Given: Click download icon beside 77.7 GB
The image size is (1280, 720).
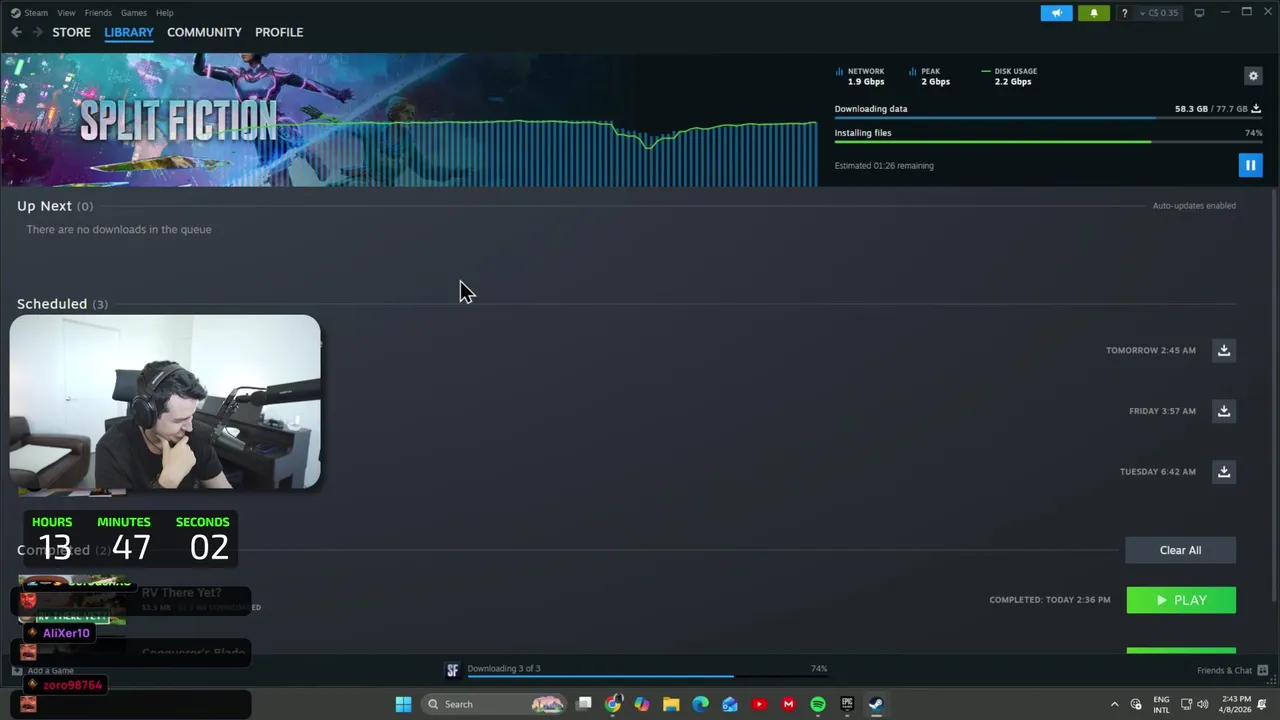Looking at the screenshot, I should click(1256, 108).
